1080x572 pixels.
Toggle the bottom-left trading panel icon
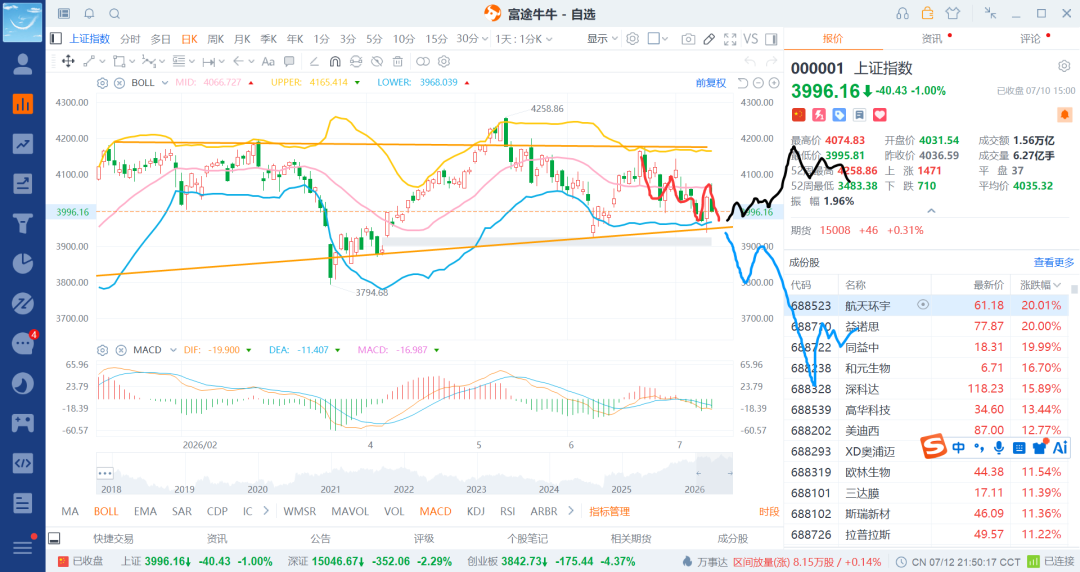[54, 538]
